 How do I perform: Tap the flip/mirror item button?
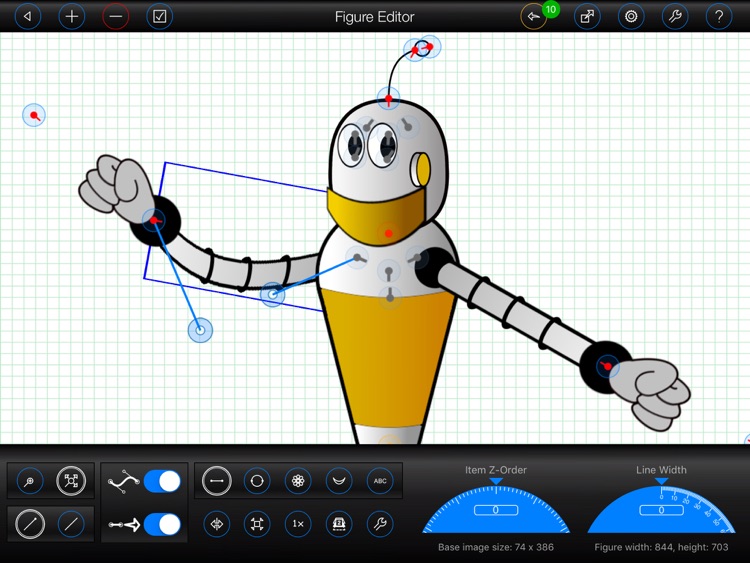pyautogui.click(x=217, y=524)
